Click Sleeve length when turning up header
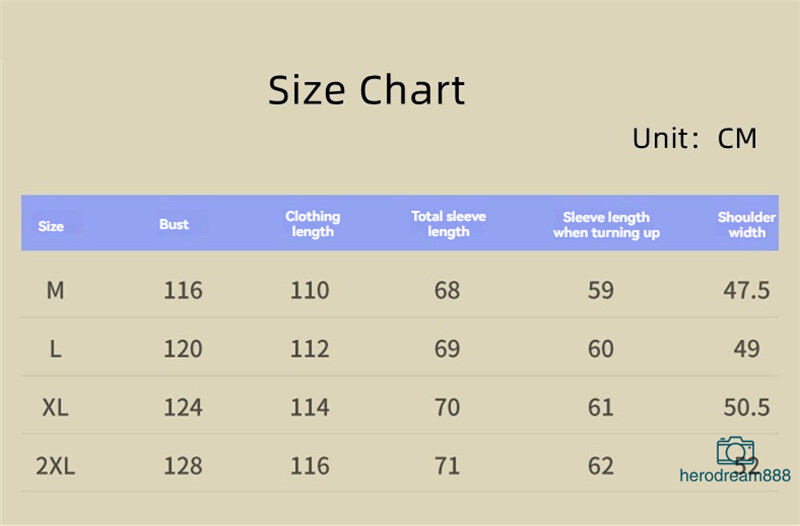The image size is (800, 526). (606, 224)
